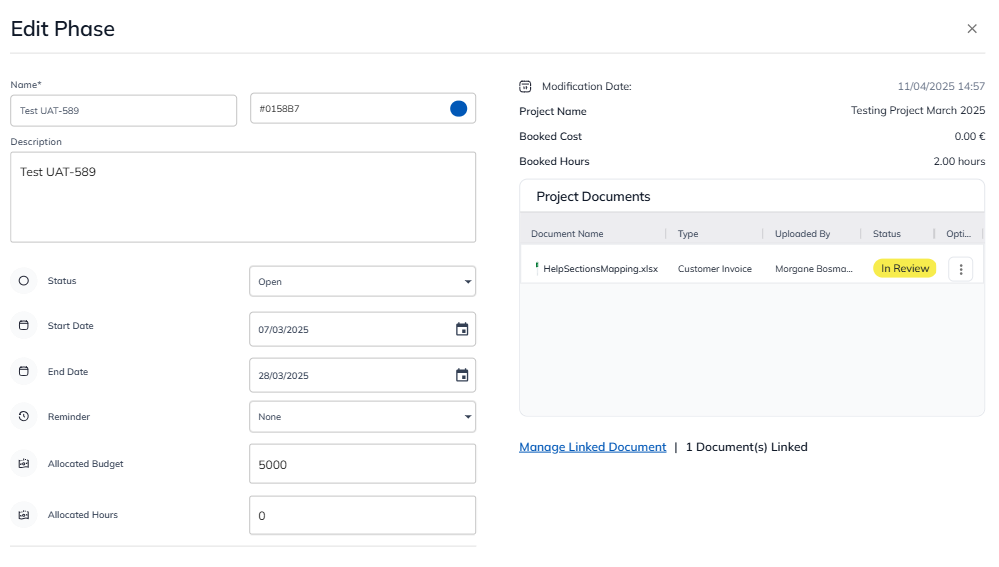Open the End Date calendar picker icon

click(462, 375)
